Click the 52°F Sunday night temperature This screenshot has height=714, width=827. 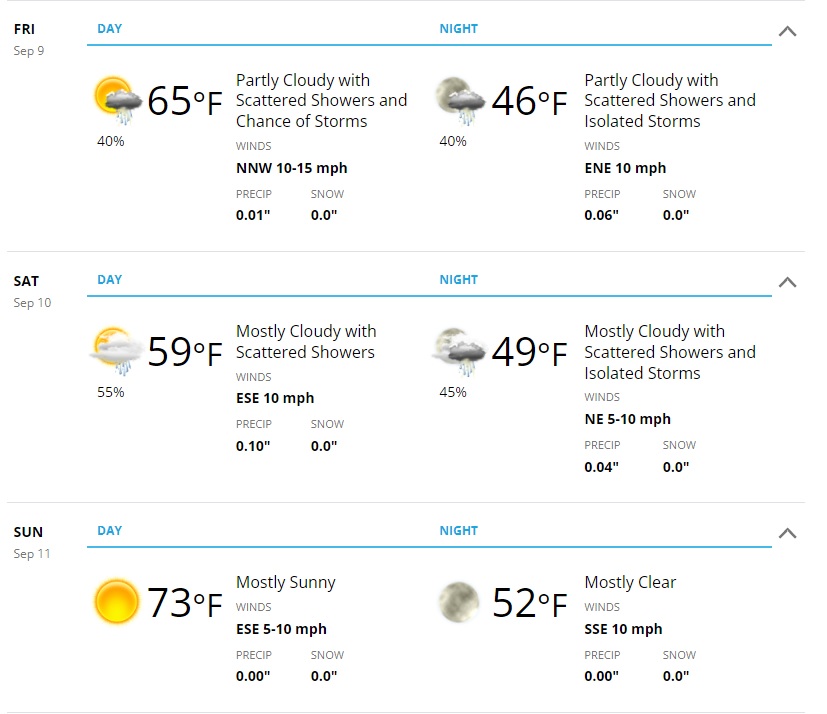530,603
